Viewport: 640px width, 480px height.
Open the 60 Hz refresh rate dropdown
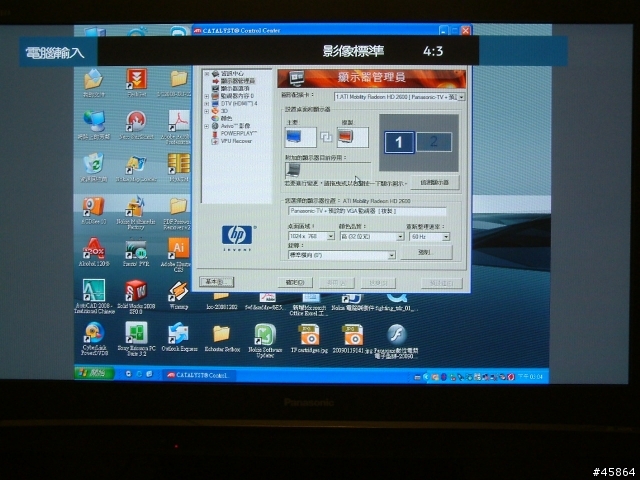446,236
